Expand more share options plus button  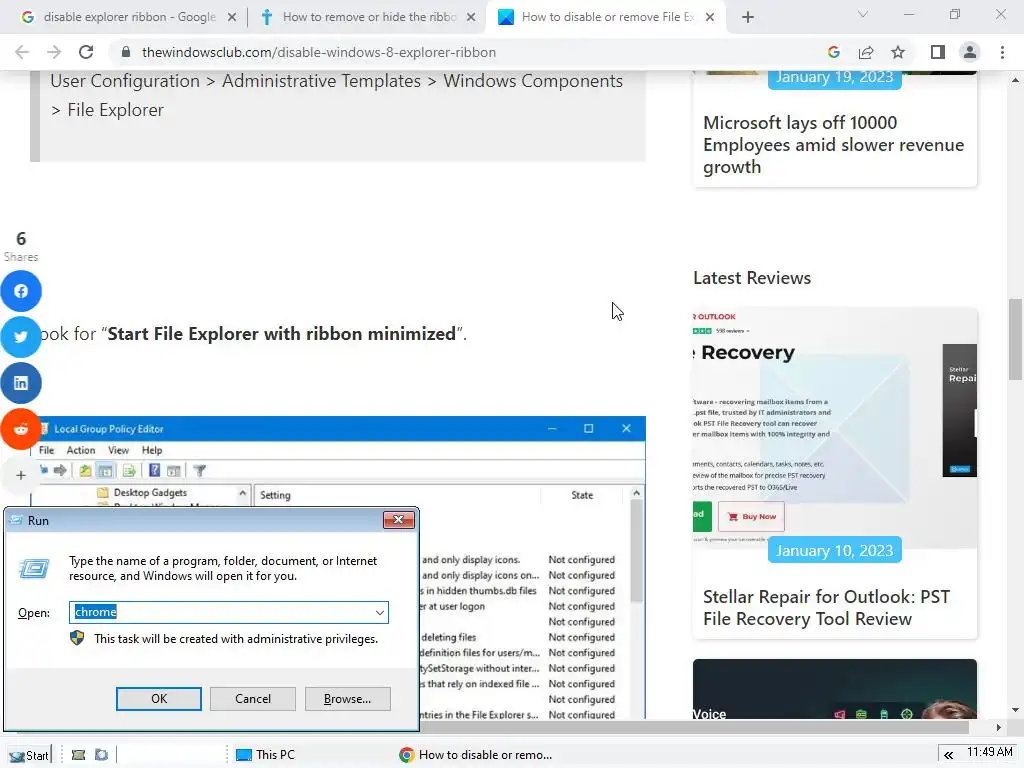click(21, 475)
